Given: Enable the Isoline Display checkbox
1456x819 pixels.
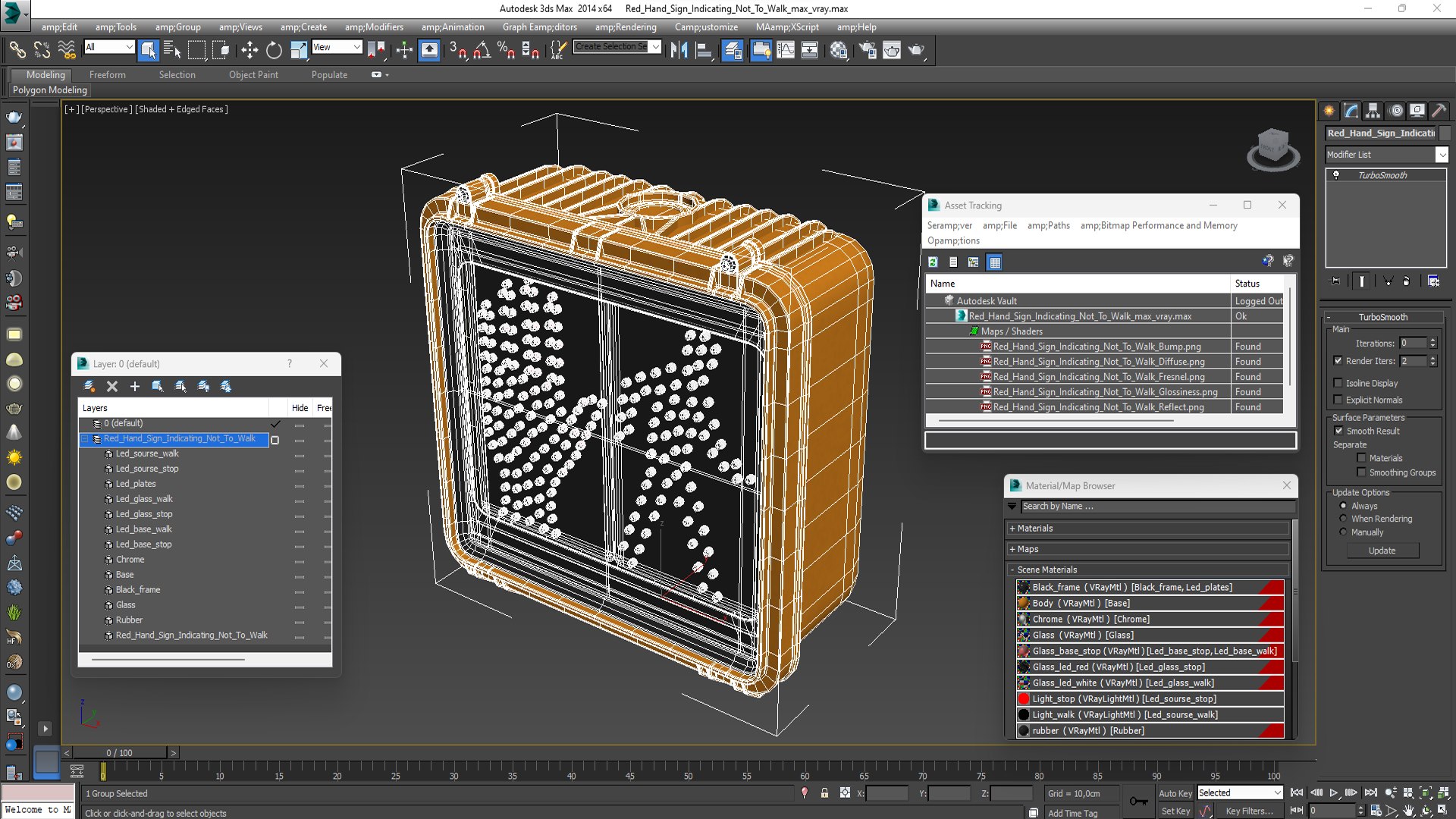Looking at the screenshot, I should (x=1338, y=383).
